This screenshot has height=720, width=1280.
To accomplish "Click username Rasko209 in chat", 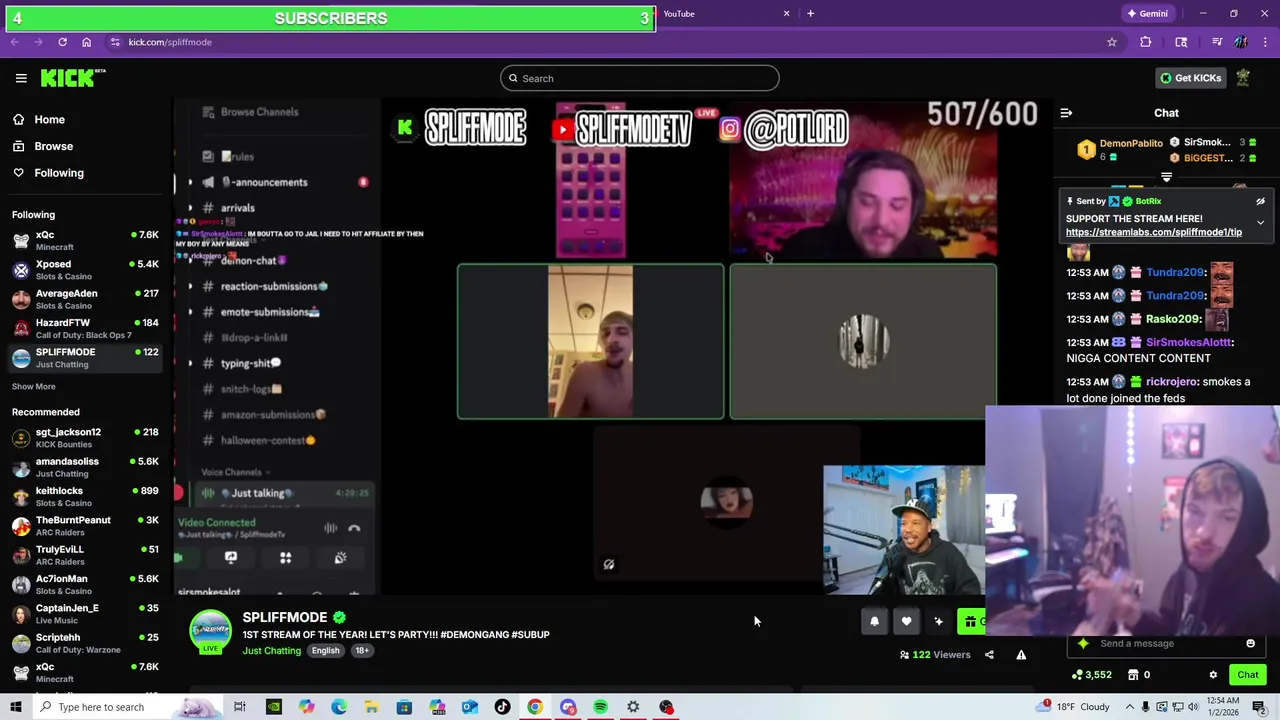I will pyautogui.click(x=1173, y=319).
